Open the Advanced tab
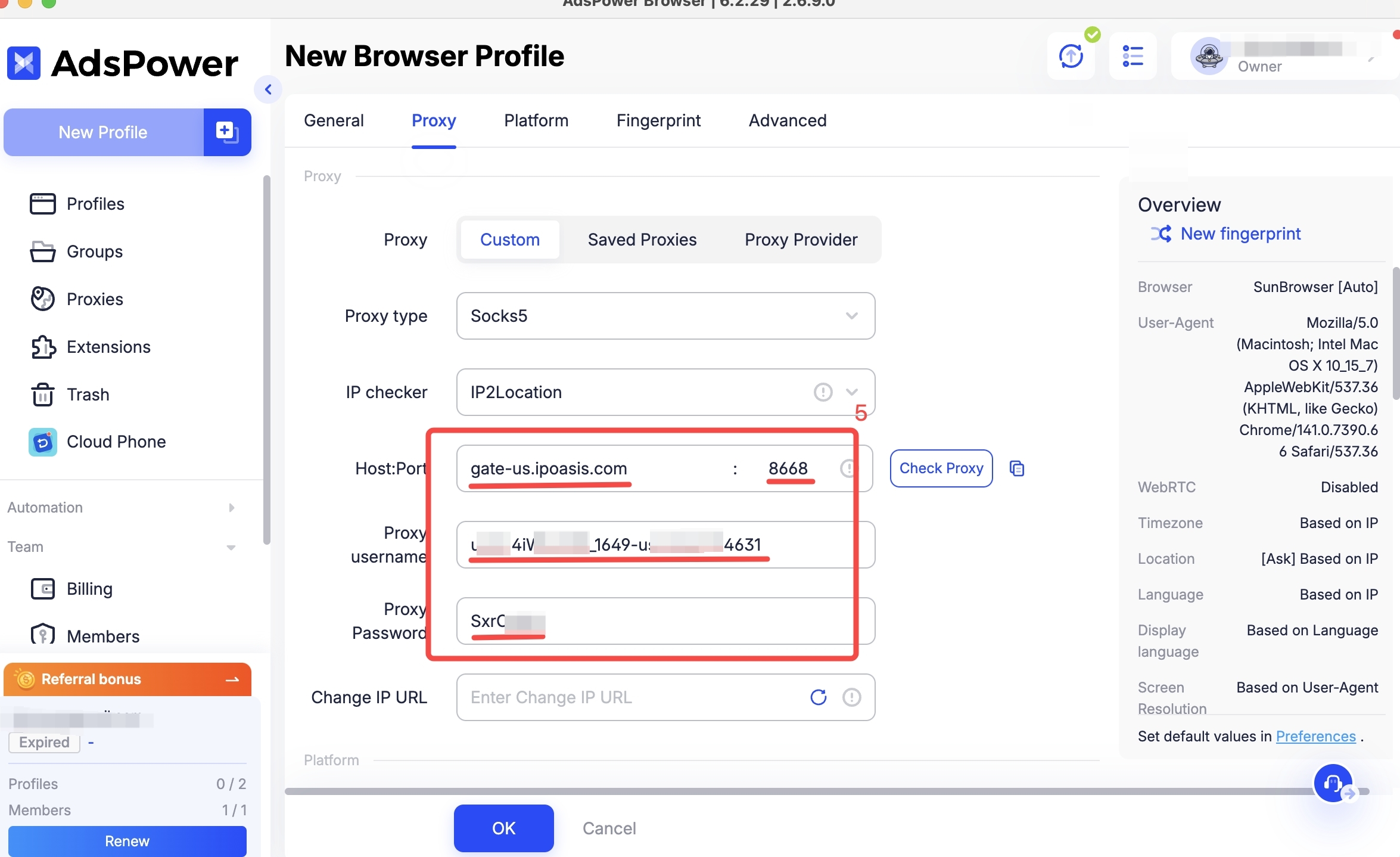The height and width of the screenshot is (857, 1400). click(787, 120)
